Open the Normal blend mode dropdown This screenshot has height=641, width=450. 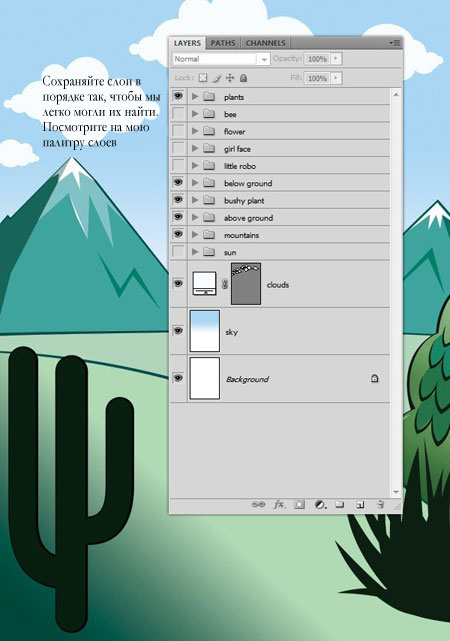[x=221, y=59]
